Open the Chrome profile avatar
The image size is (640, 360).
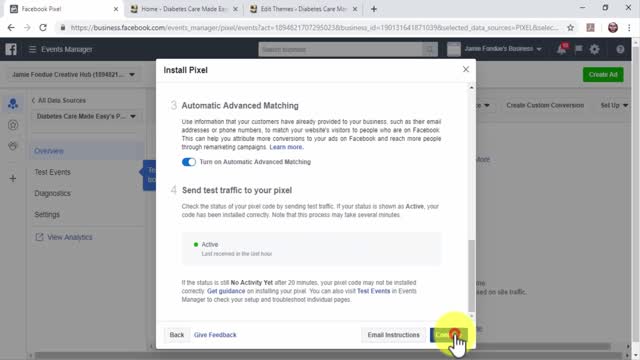[613, 28]
